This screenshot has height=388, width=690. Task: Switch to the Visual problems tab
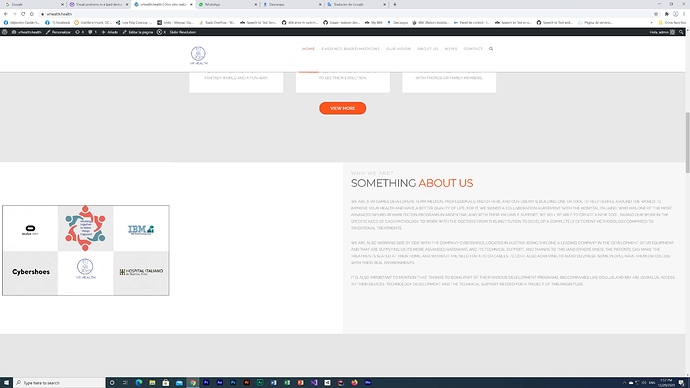(x=99, y=4)
